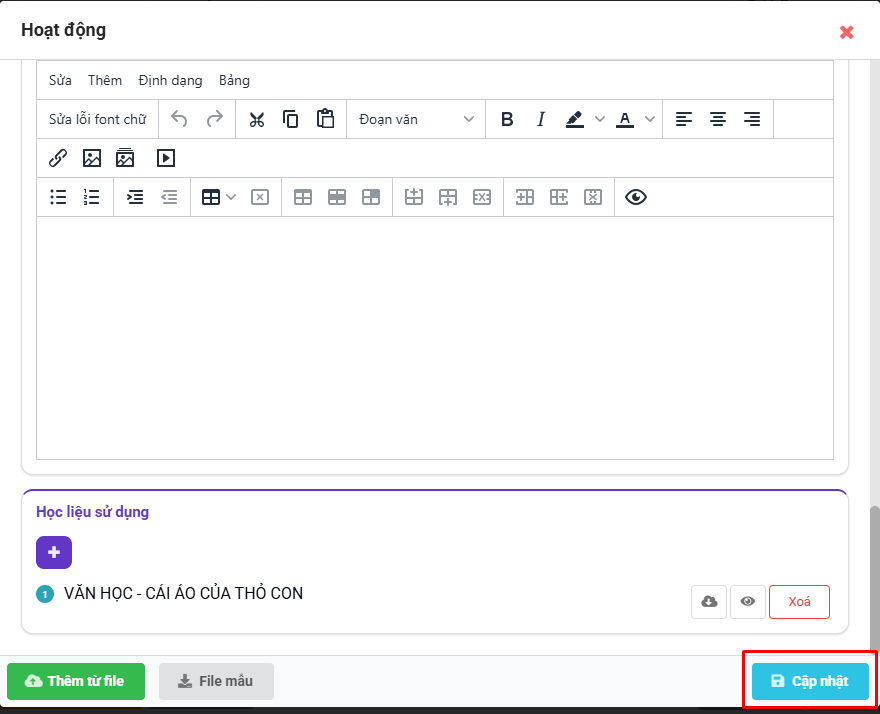The height and width of the screenshot is (714, 880).
Task: Open the Đoạn văn format dropdown
Action: pyautogui.click(x=416, y=119)
